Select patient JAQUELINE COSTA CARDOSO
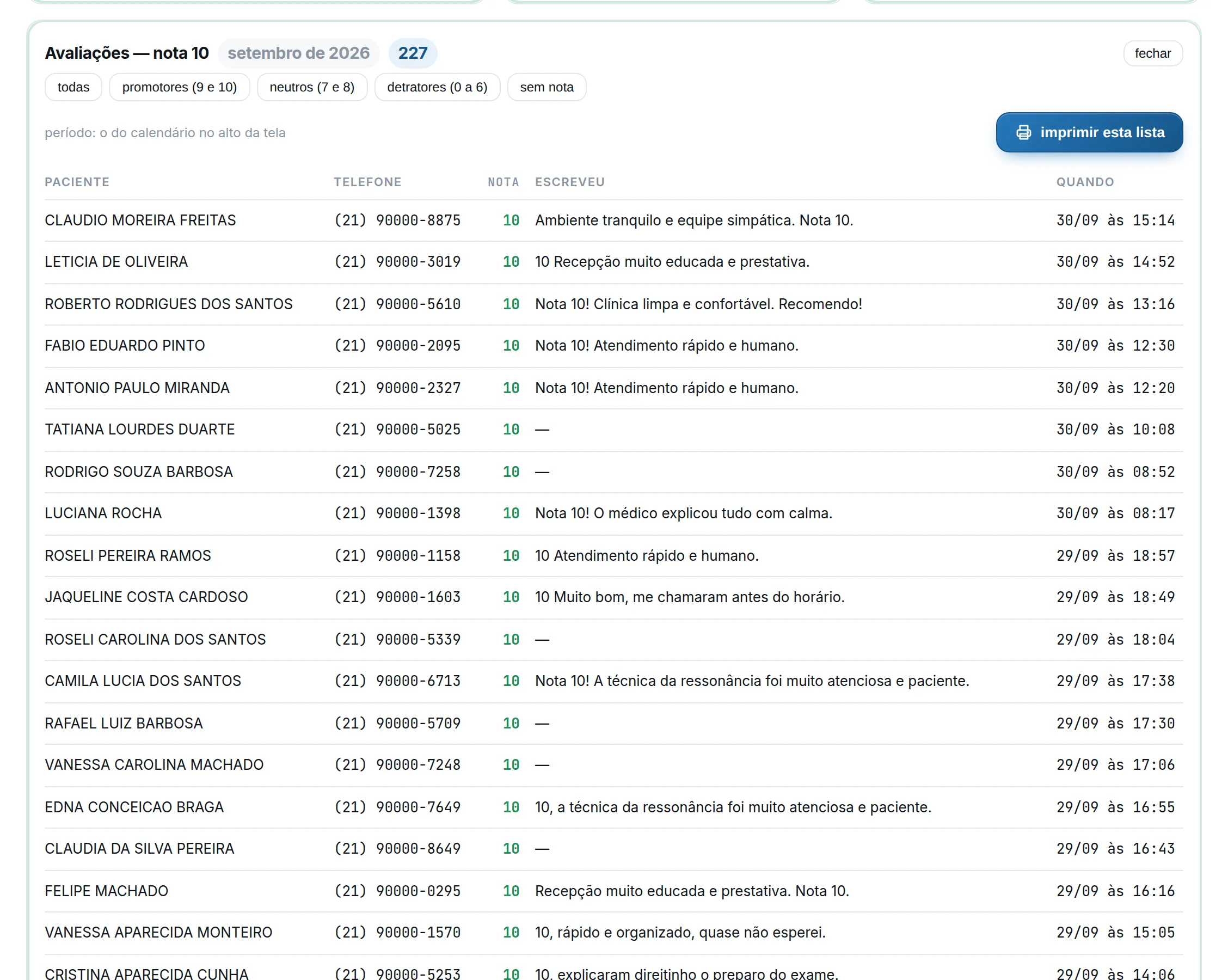 146,597
